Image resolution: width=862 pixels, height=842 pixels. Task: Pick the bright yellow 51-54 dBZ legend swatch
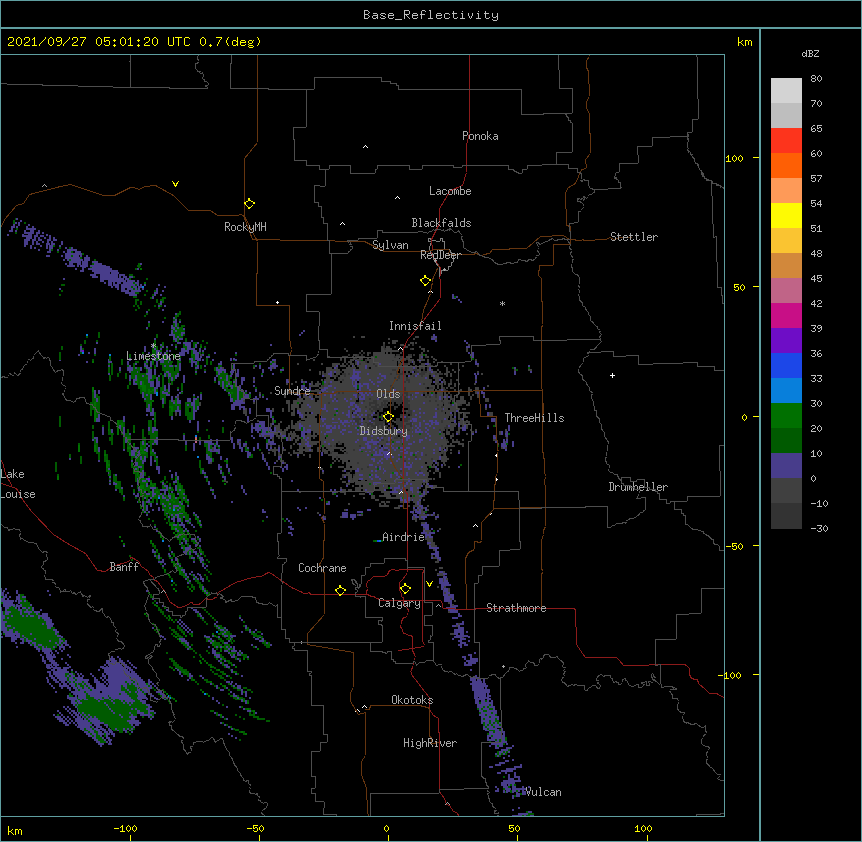pyautogui.click(x=786, y=215)
